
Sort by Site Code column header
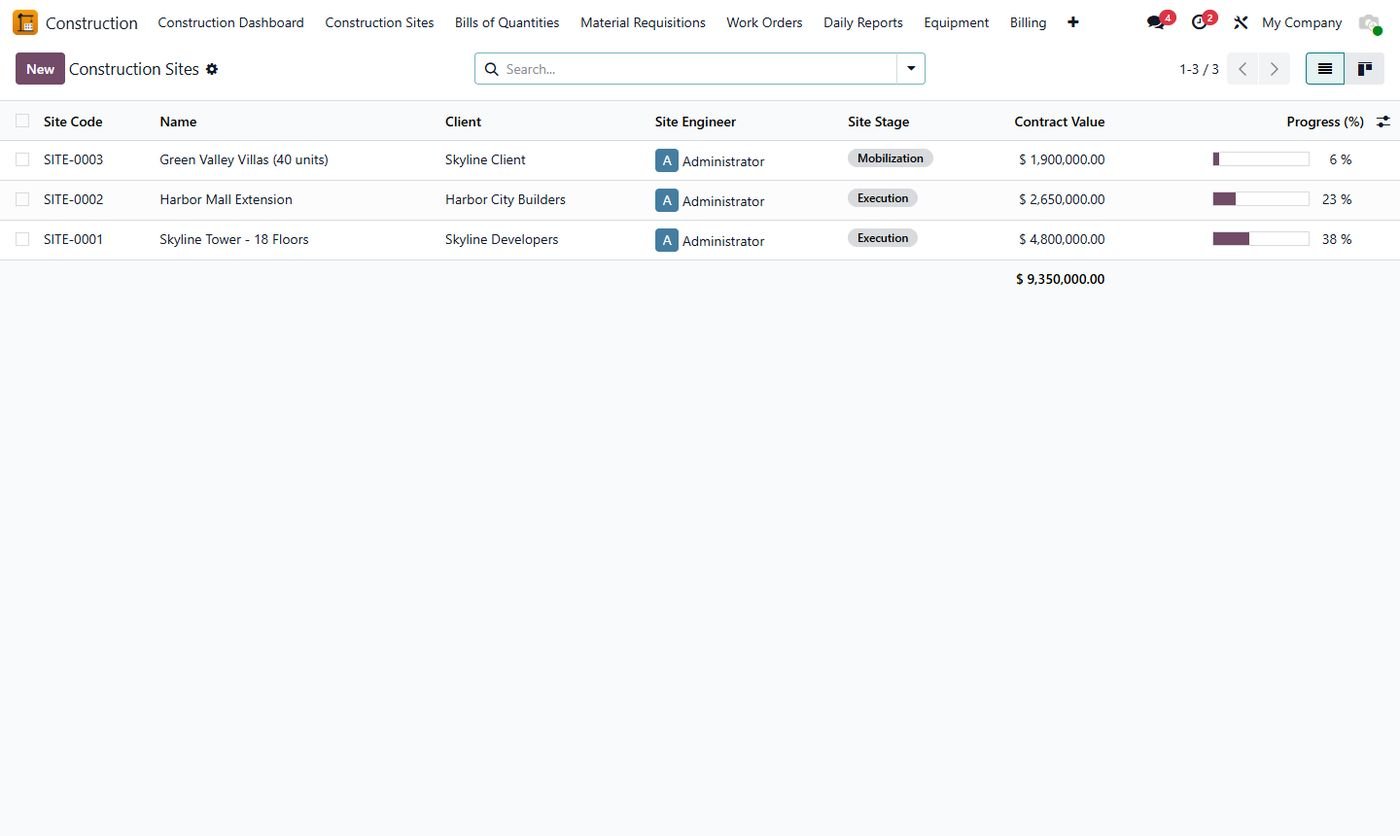coord(73,121)
